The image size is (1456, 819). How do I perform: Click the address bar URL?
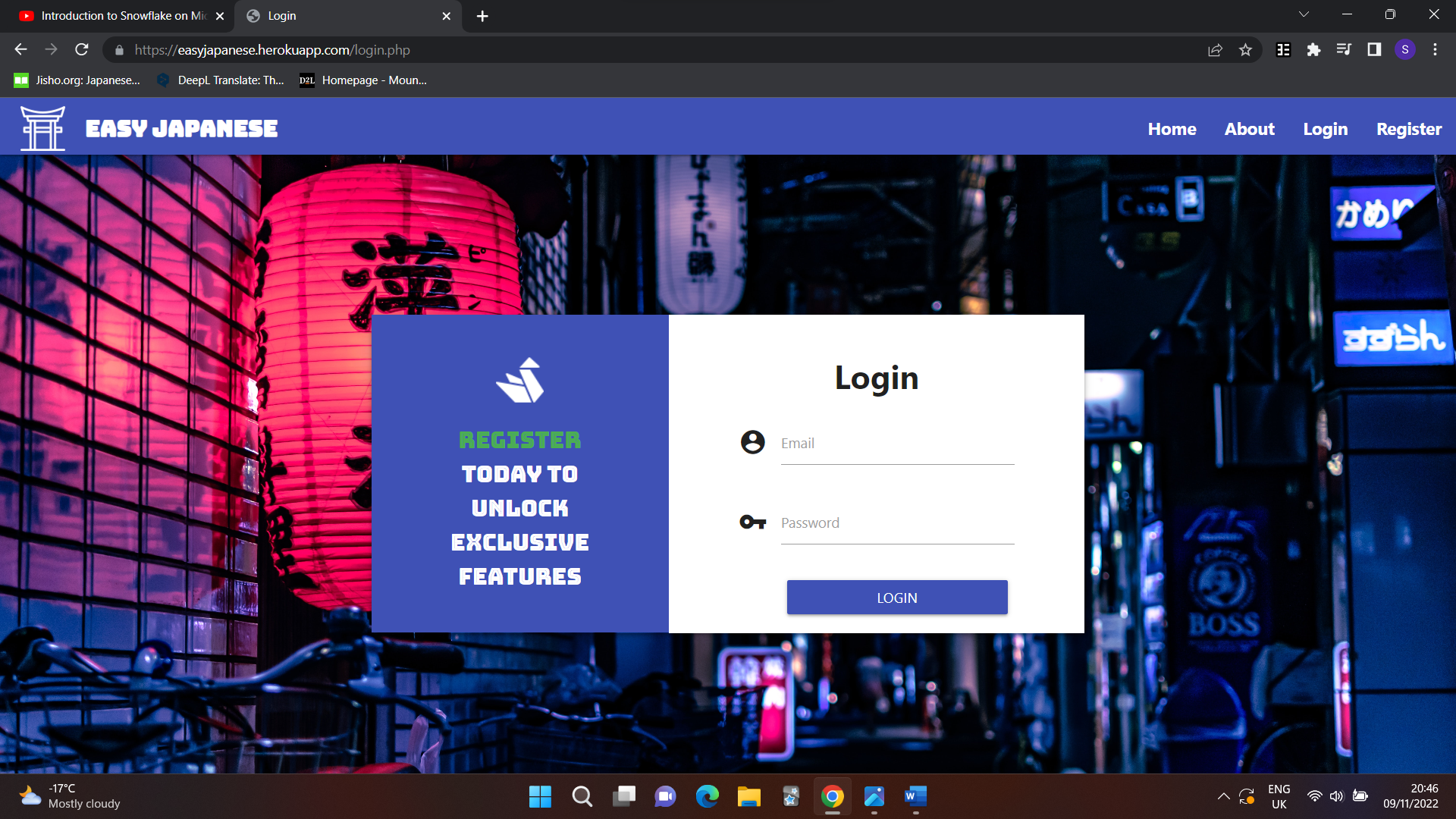[x=272, y=50]
